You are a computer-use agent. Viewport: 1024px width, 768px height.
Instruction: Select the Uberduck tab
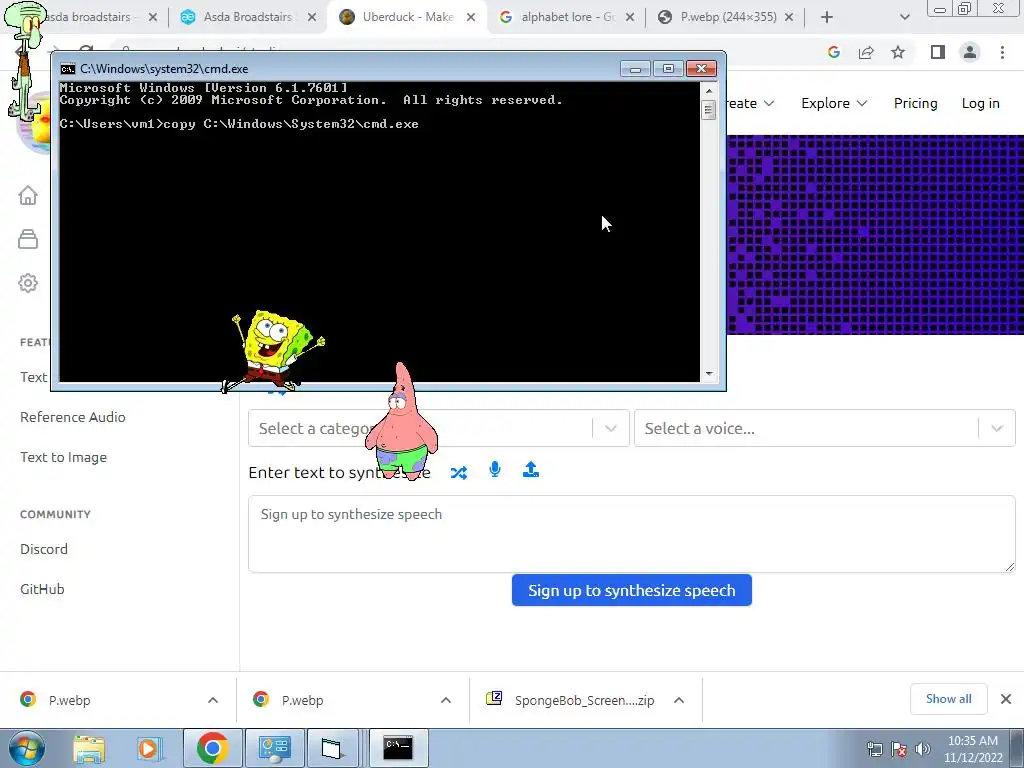(x=408, y=17)
